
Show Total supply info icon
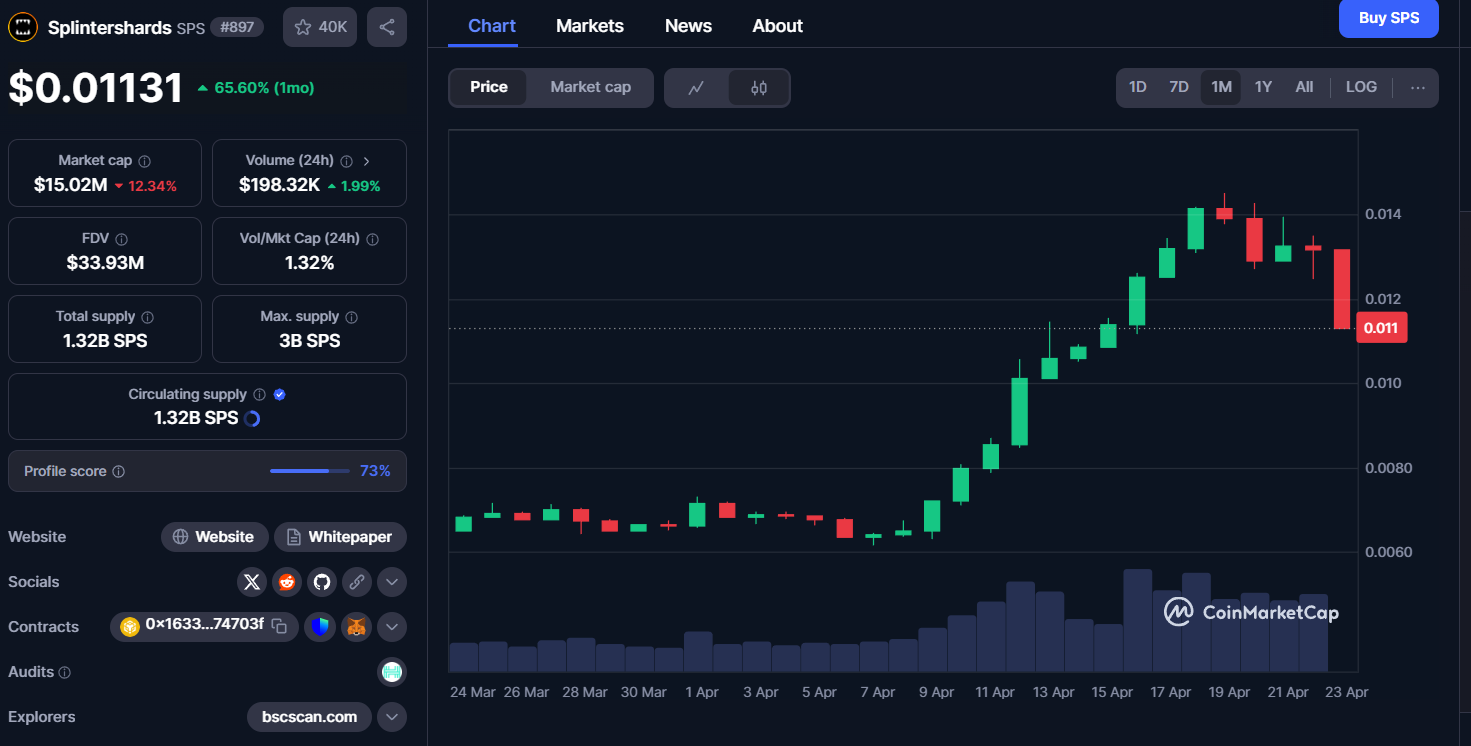click(x=148, y=317)
